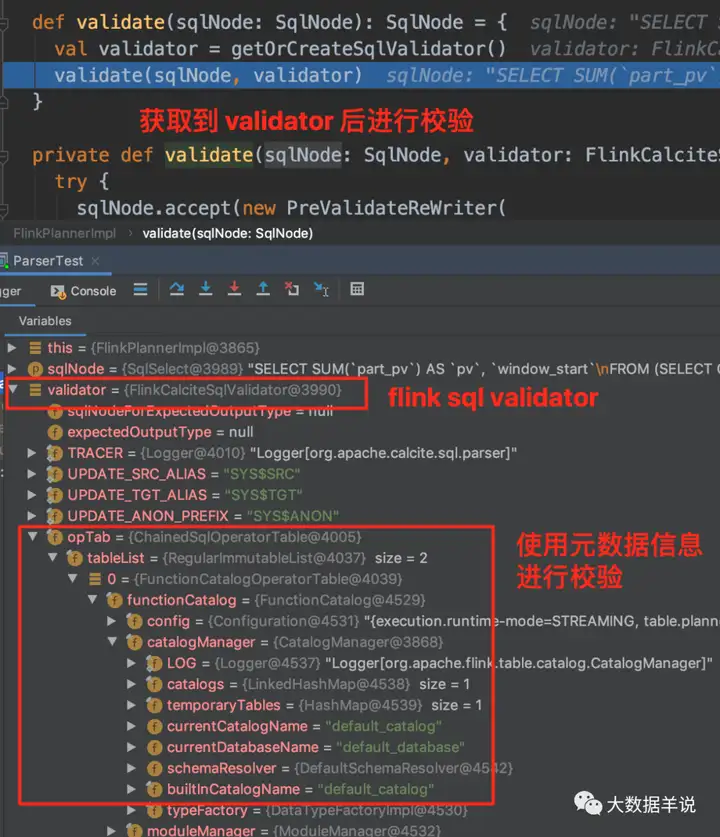Click the private def validate method name

coord(208,155)
